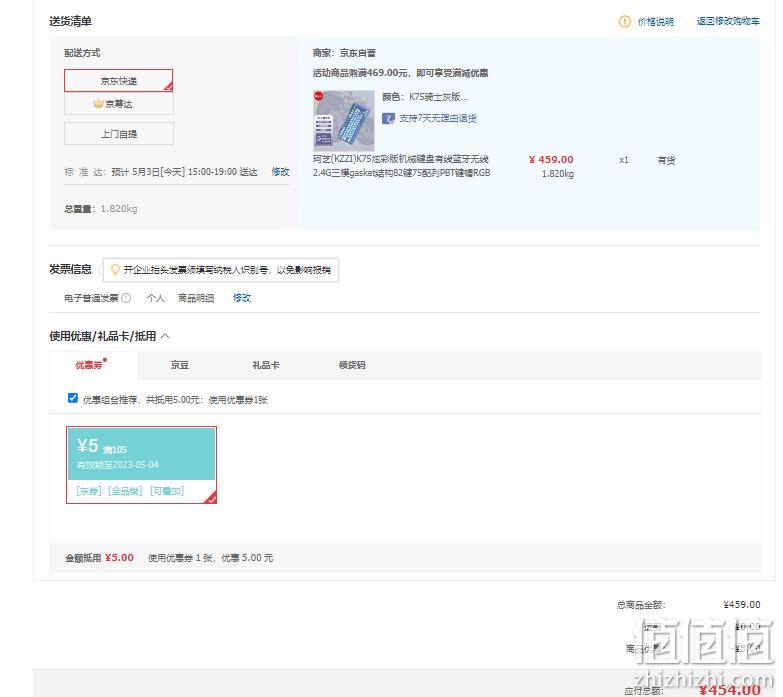Click info icon next to 电子普通发票
The width and height of the screenshot is (783, 697).
(126, 298)
